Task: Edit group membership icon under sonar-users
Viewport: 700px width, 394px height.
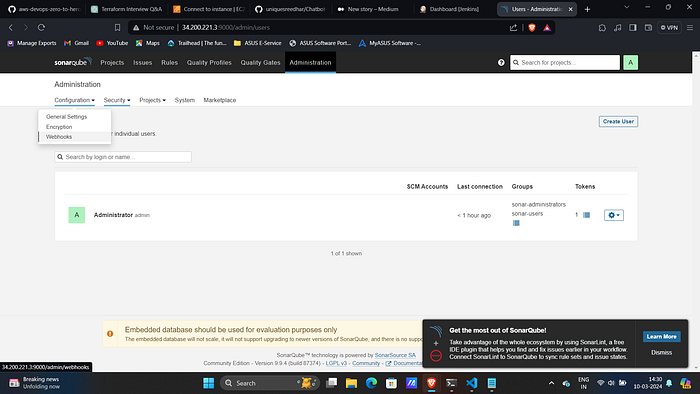Action: point(516,223)
